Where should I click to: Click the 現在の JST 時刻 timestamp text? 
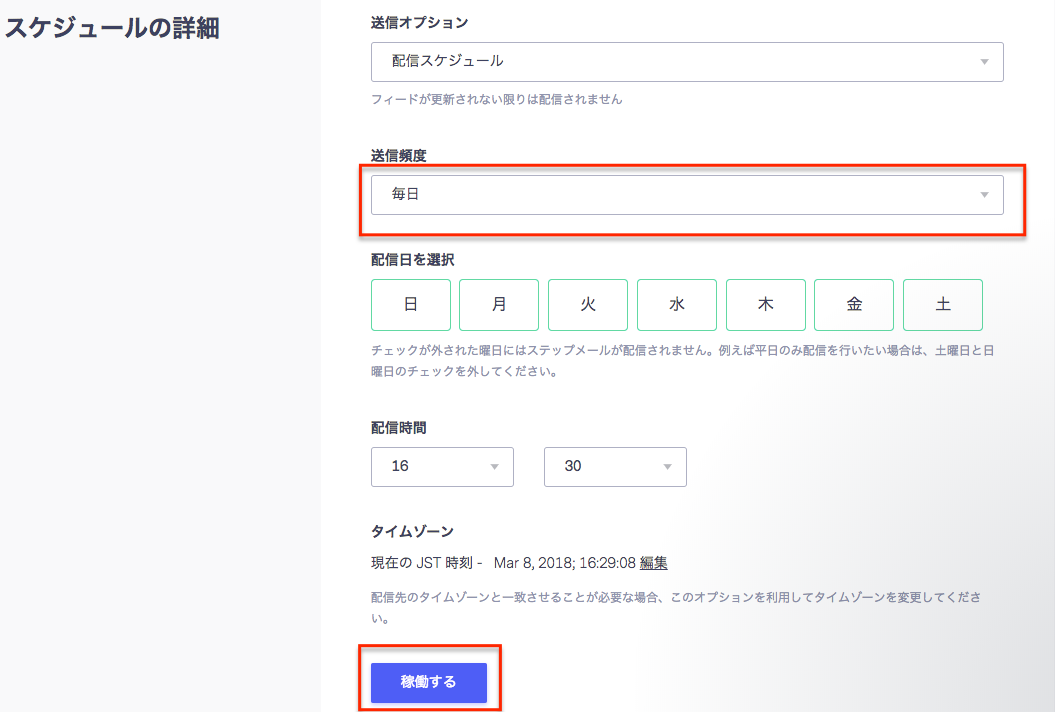[x=503, y=563]
